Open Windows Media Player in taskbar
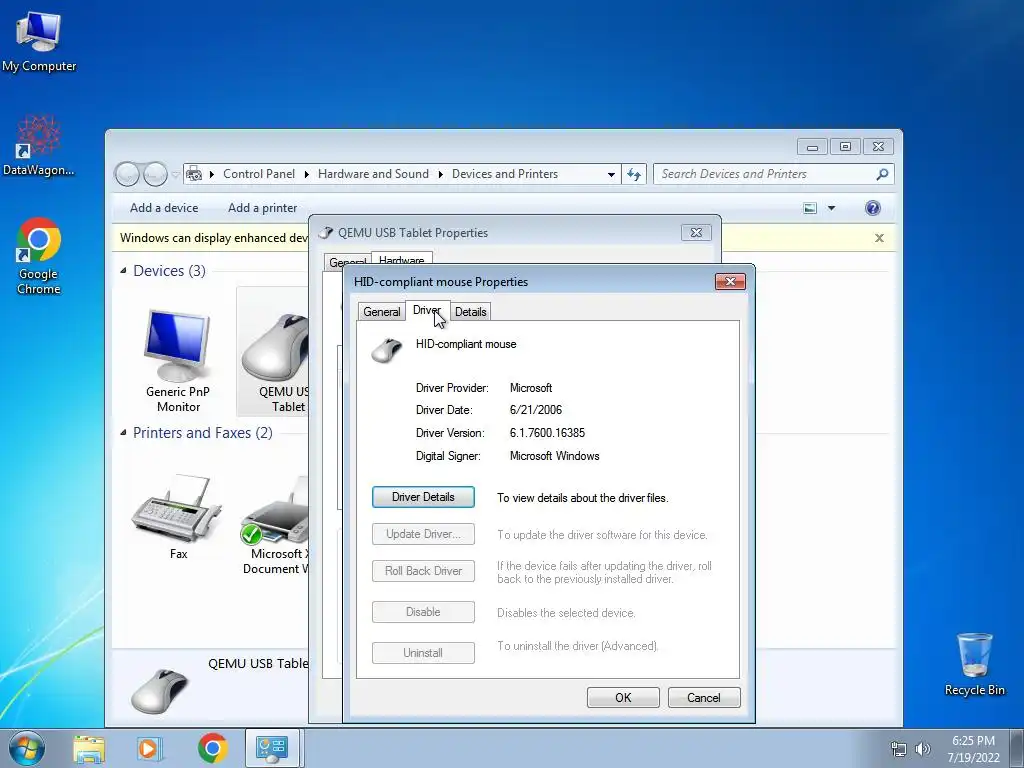 150,748
